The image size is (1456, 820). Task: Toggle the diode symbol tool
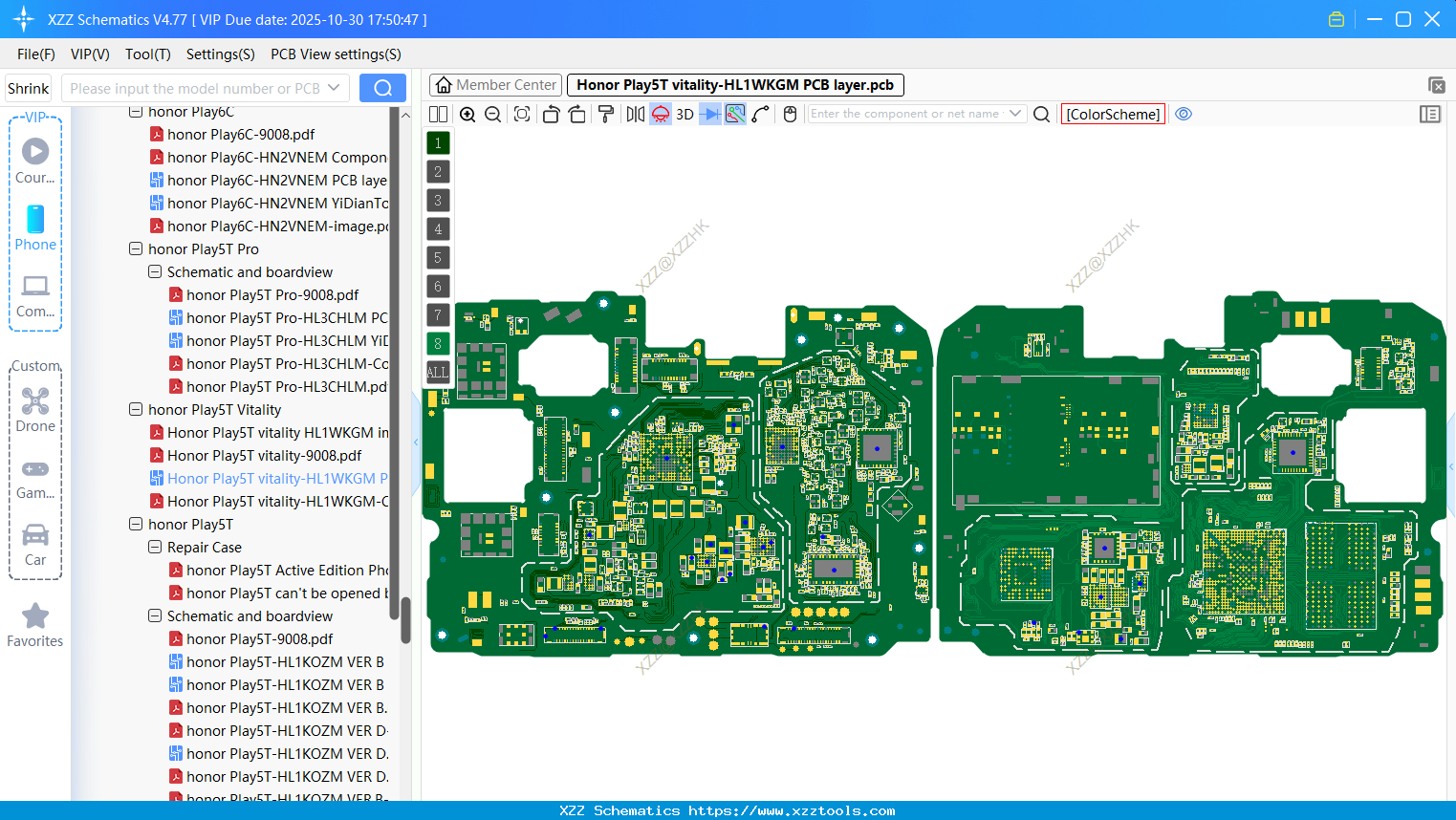click(710, 114)
